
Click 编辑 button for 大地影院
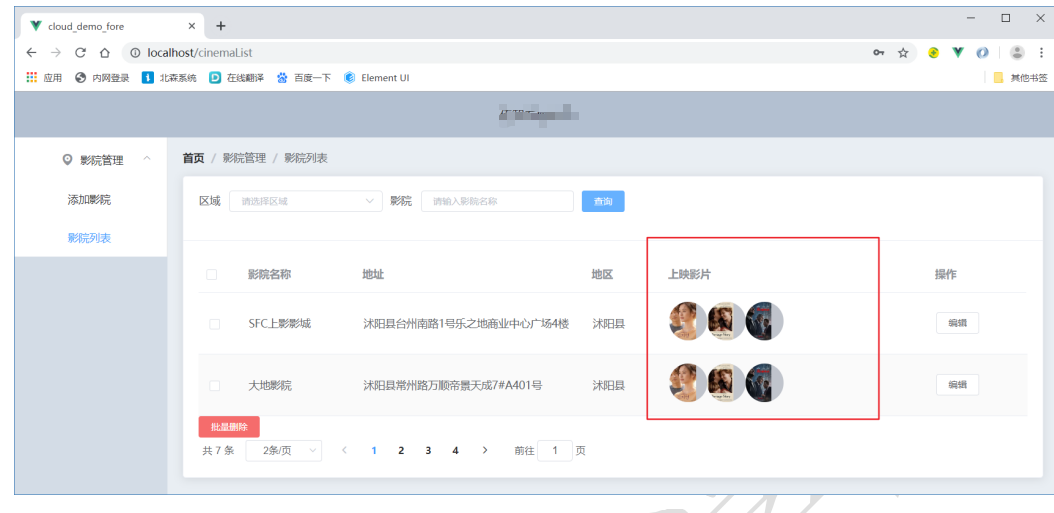click(x=957, y=385)
